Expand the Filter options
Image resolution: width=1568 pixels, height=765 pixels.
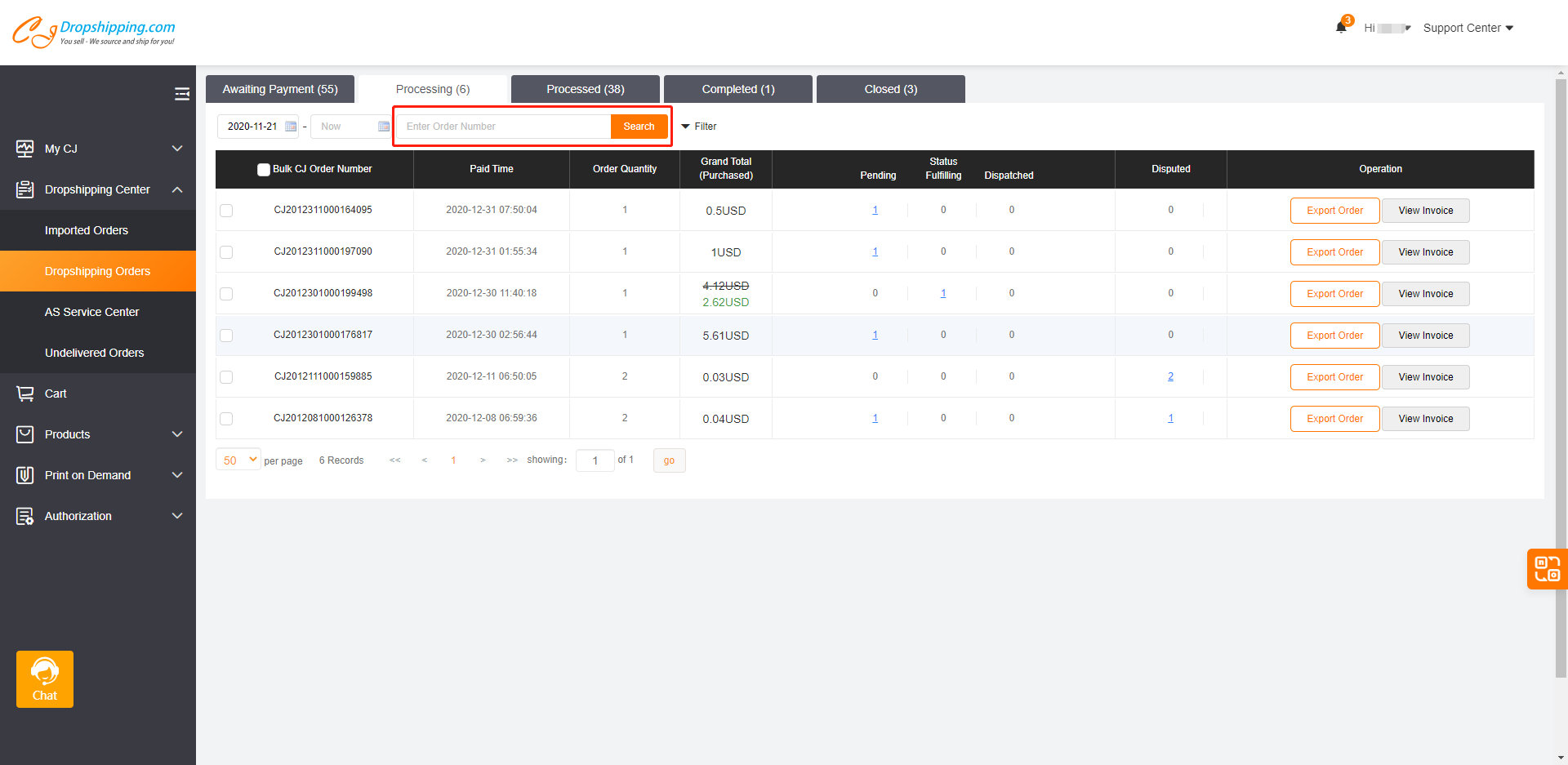[699, 127]
